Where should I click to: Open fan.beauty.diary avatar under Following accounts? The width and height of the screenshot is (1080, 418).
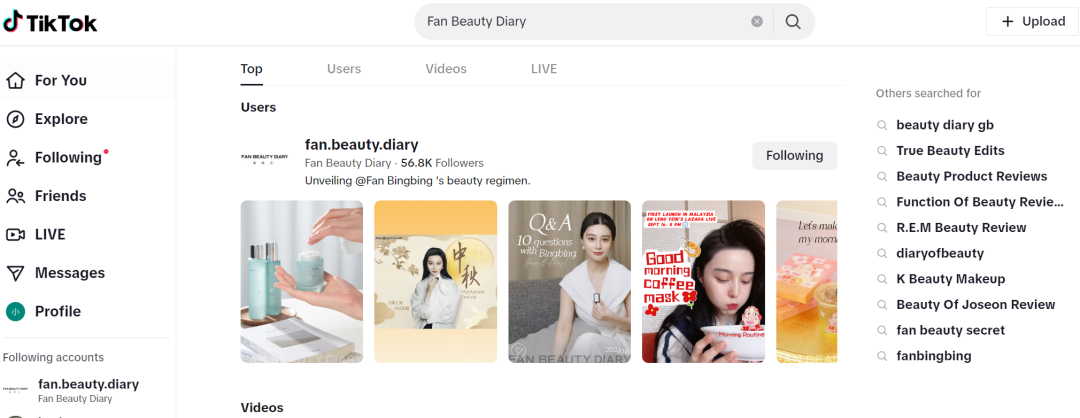15,390
